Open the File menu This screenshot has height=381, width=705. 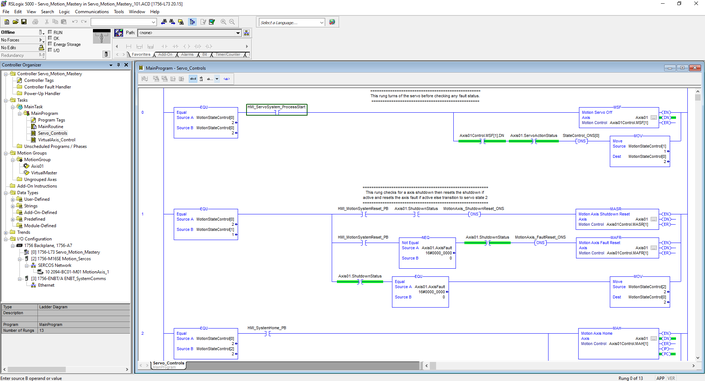(6, 12)
